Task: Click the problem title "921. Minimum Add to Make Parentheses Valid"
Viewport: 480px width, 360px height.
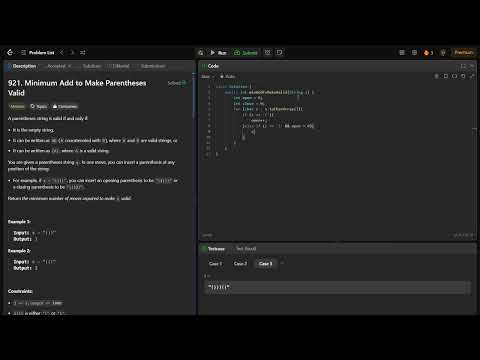Action: 77,88
